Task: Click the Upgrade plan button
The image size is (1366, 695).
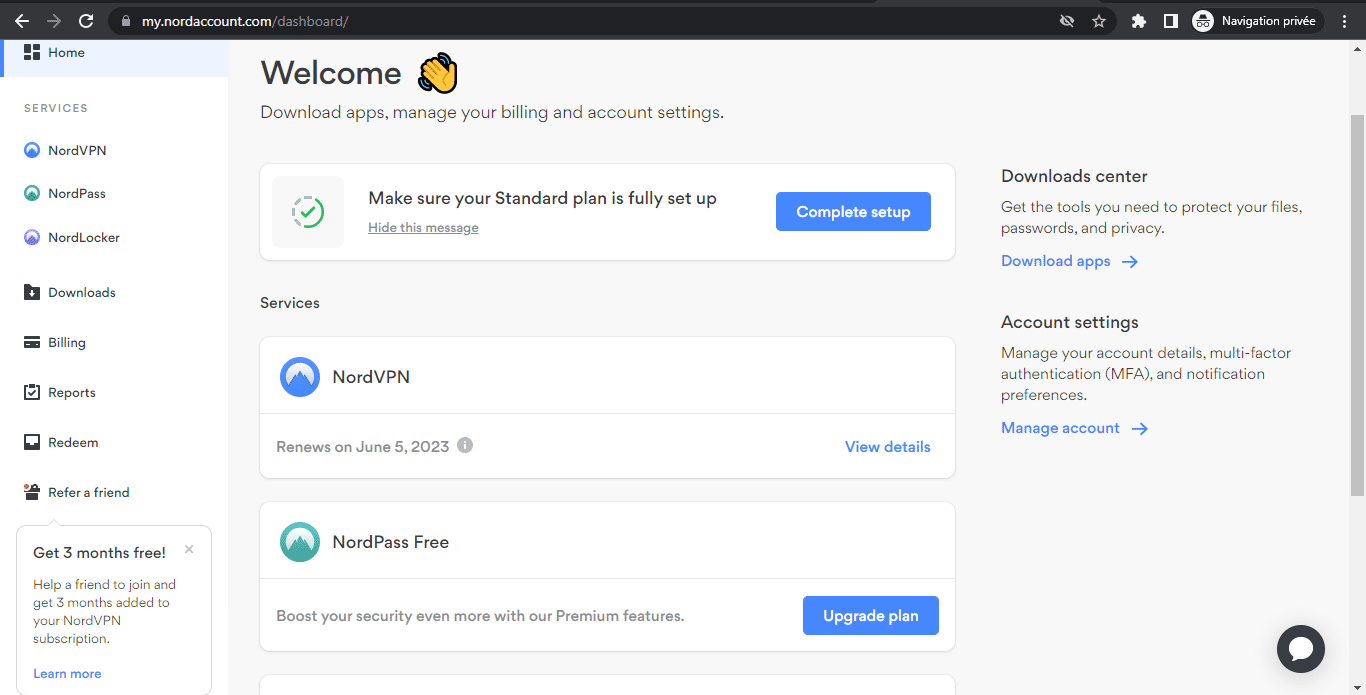Action: click(x=870, y=616)
